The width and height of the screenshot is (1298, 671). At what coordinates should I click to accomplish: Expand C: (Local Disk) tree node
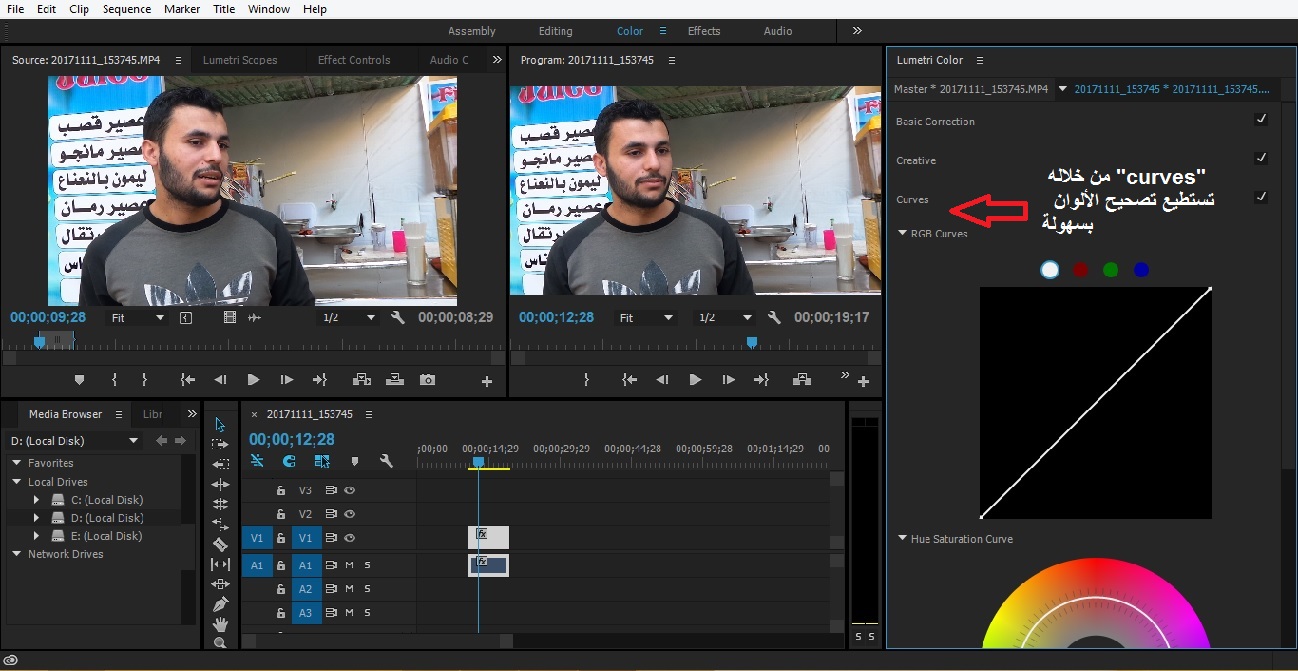(37, 500)
